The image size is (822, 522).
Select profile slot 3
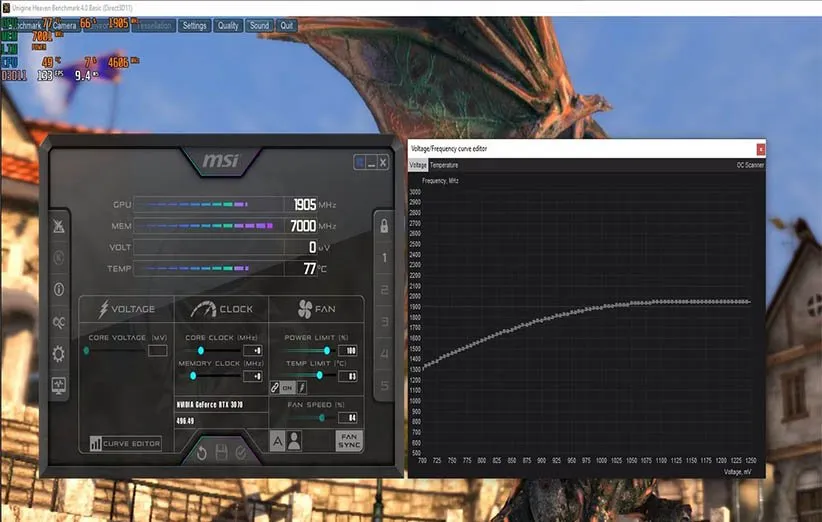(x=383, y=322)
